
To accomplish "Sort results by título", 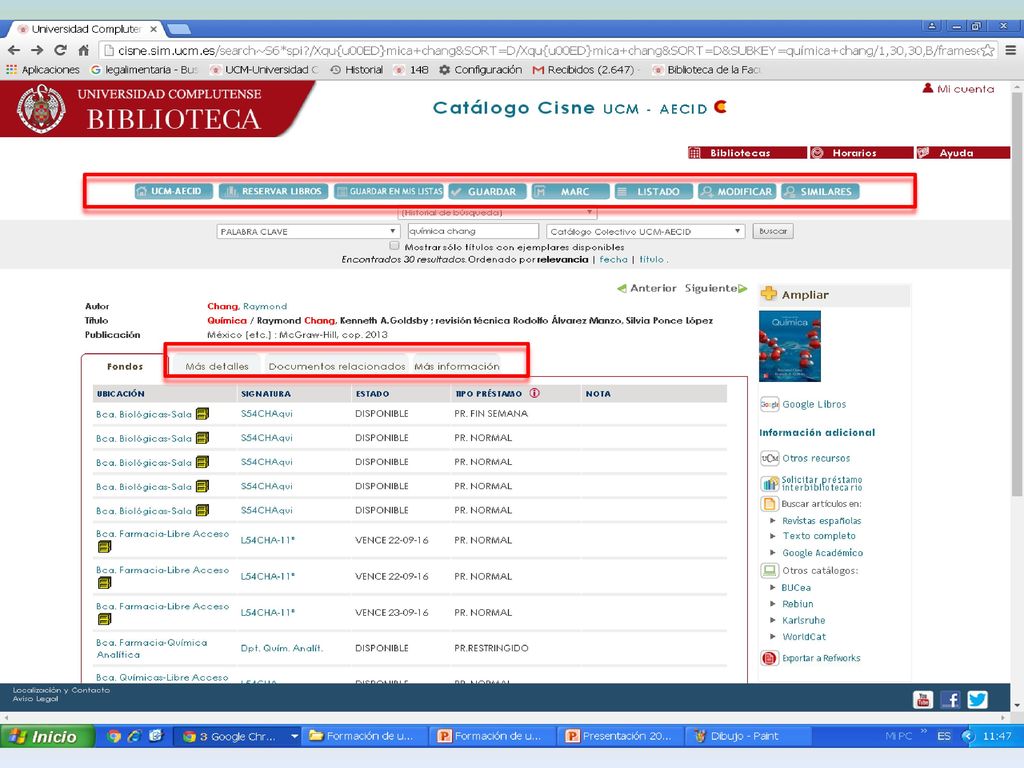I will pos(651,259).
